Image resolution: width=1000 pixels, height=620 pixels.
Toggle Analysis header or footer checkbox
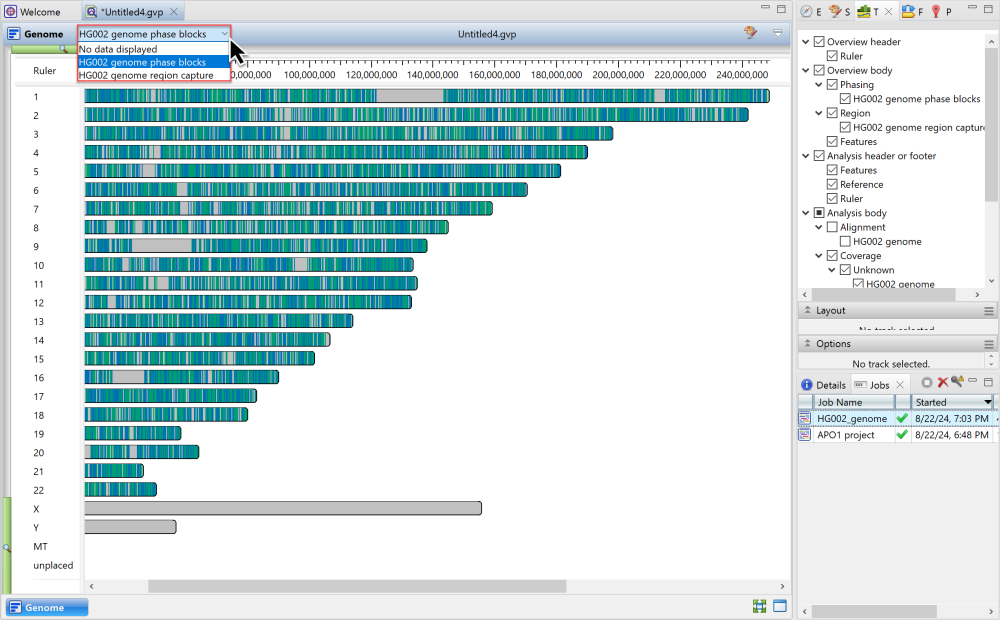(820, 156)
